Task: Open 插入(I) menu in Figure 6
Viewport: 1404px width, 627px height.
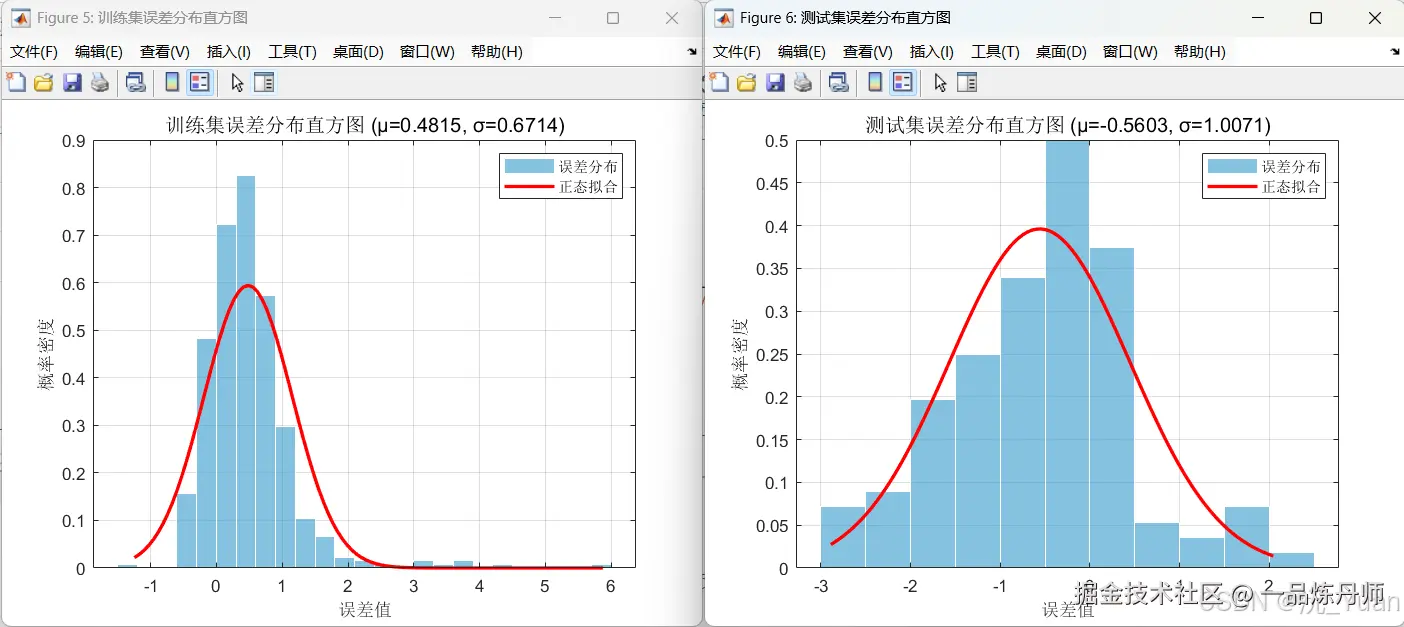Action: (x=932, y=52)
